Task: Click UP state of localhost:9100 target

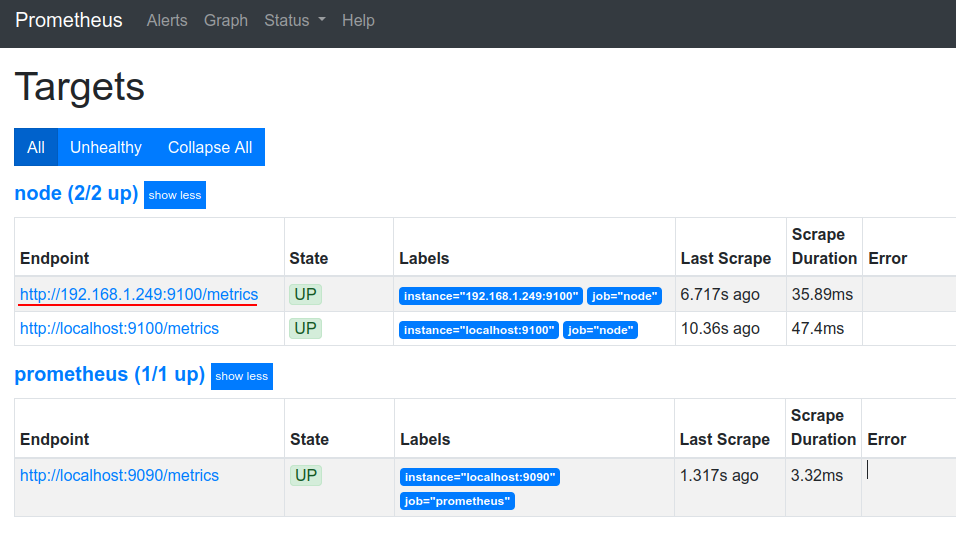Action: [305, 329]
